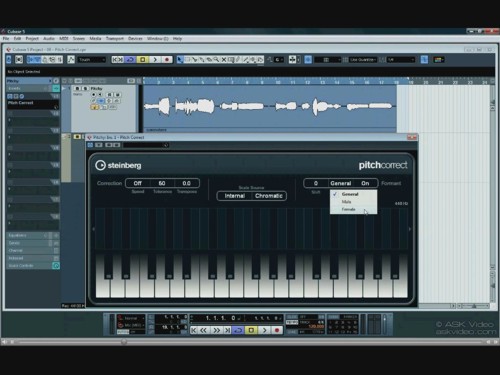Open the MIDI menu
Viewport: 500px width, 375px height.
(x=64, y=39)
